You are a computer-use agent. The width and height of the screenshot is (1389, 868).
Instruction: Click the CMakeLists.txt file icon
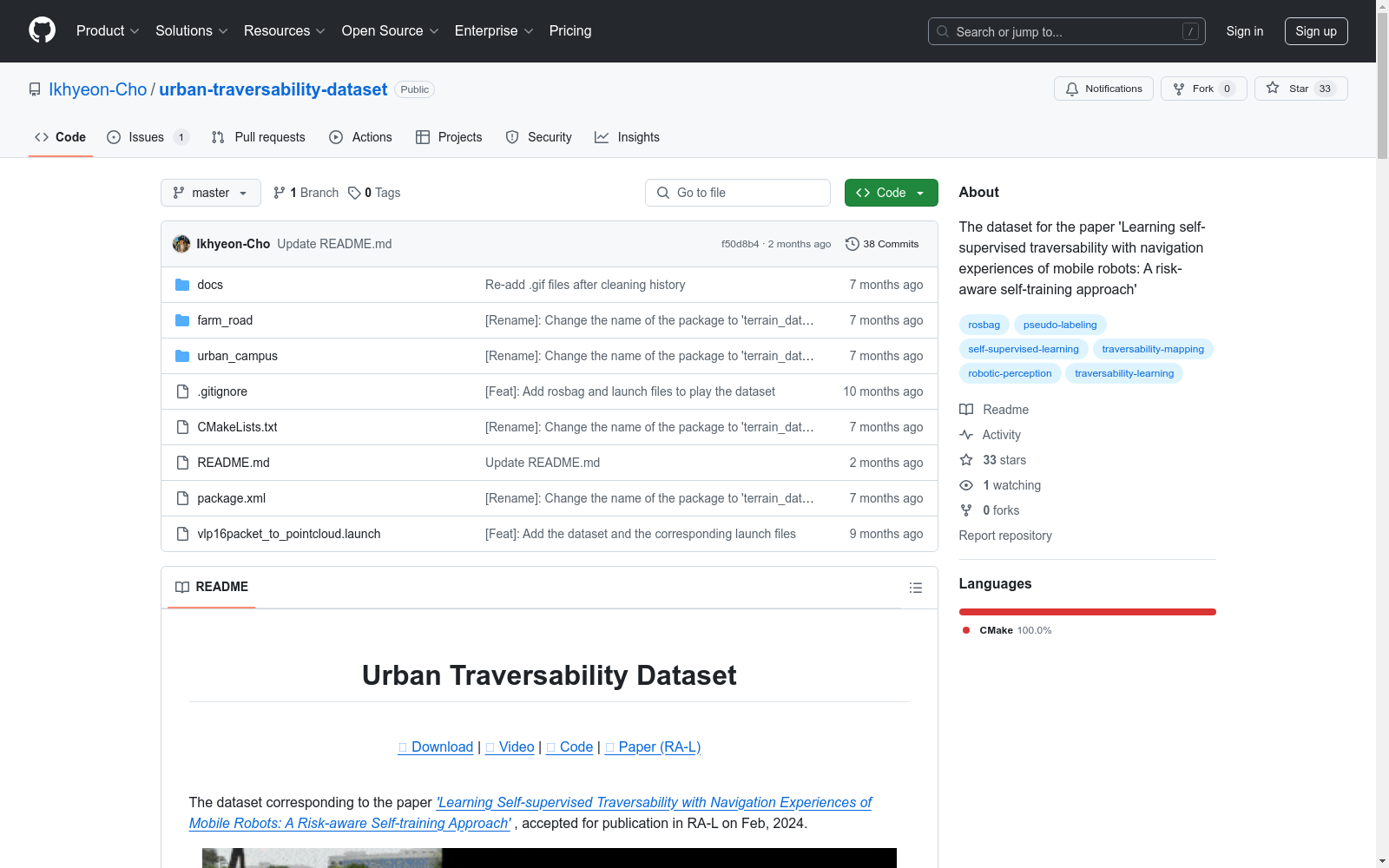click(182, 427)
